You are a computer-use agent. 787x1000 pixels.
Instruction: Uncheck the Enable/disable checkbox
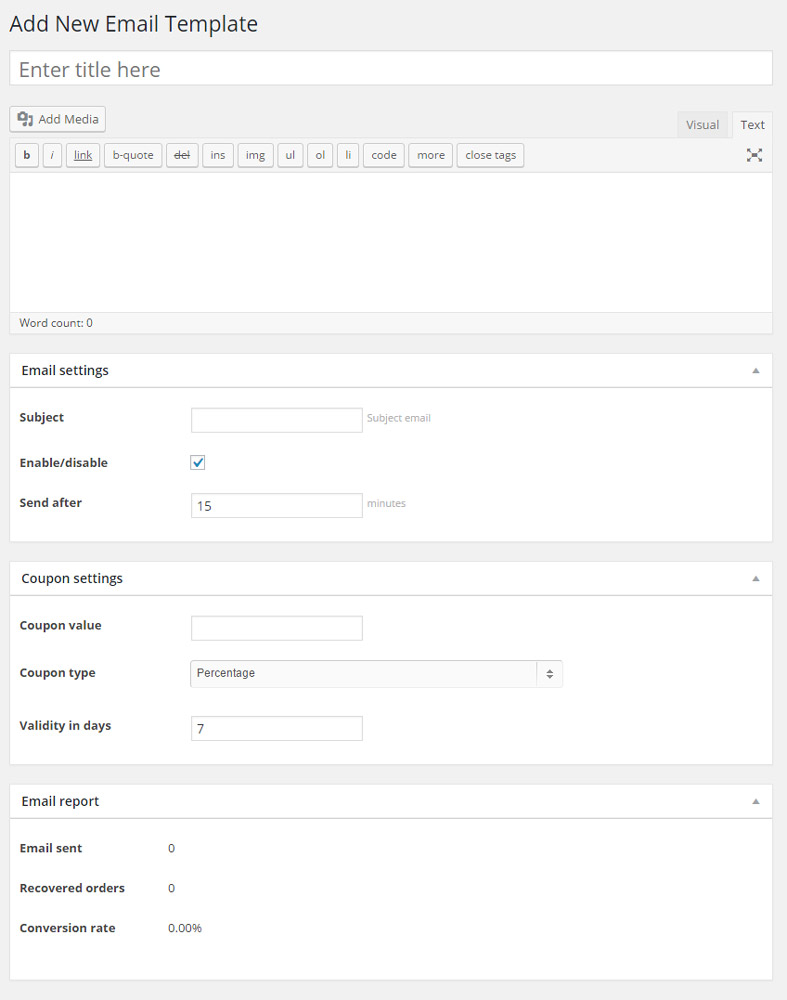(198, 463)
